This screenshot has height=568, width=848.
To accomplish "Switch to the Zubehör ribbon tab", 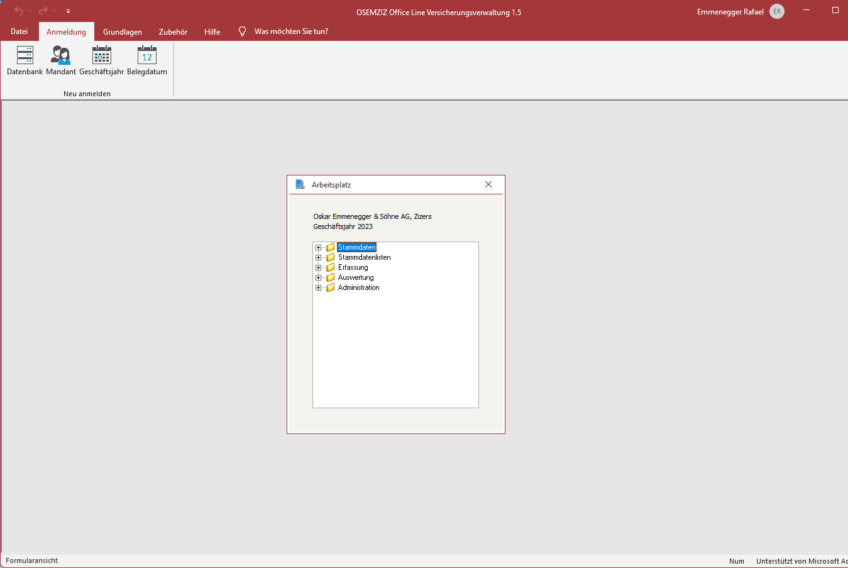I will pyautogui.click(x=173, y=32).
